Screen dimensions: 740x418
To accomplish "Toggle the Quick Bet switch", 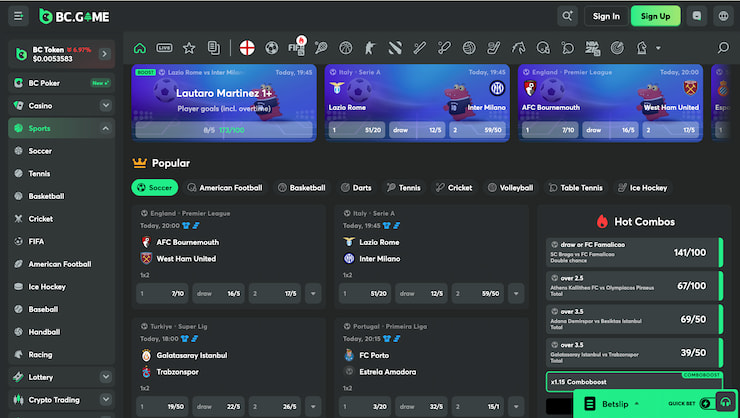I will click(706, 403).
